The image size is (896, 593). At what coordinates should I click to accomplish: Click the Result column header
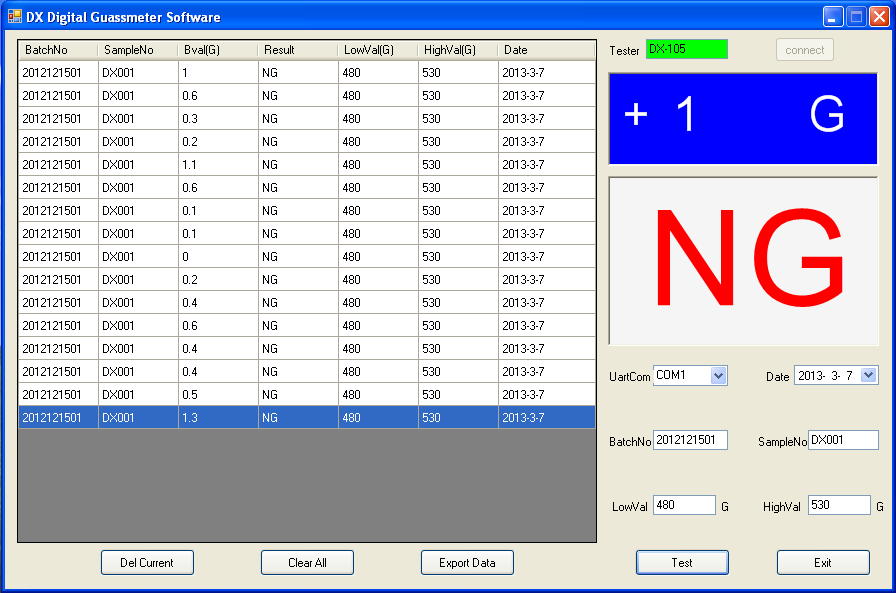pos(298,50)
